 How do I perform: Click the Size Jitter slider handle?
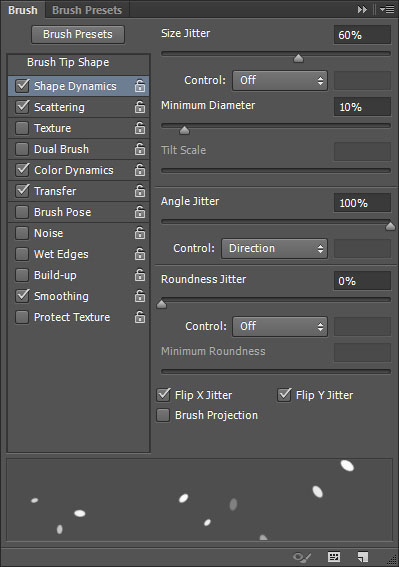pos(298,58)
